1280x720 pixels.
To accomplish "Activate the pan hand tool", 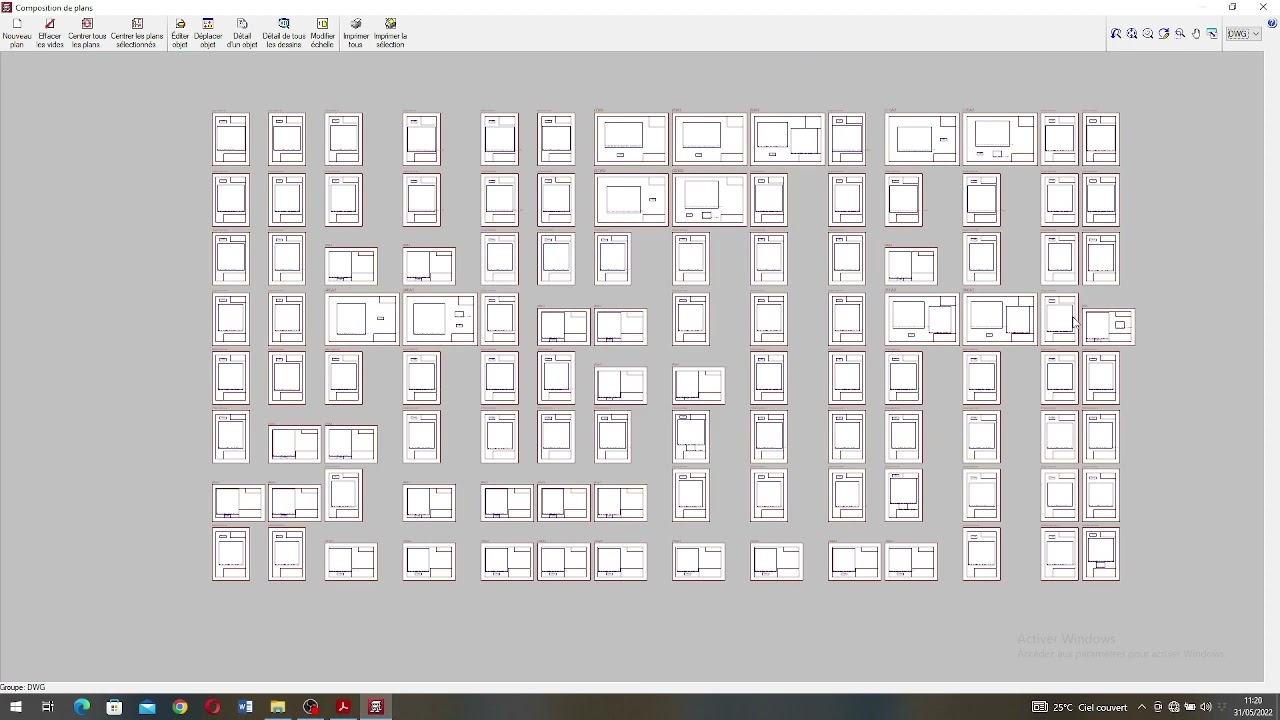I will 1196,34.
